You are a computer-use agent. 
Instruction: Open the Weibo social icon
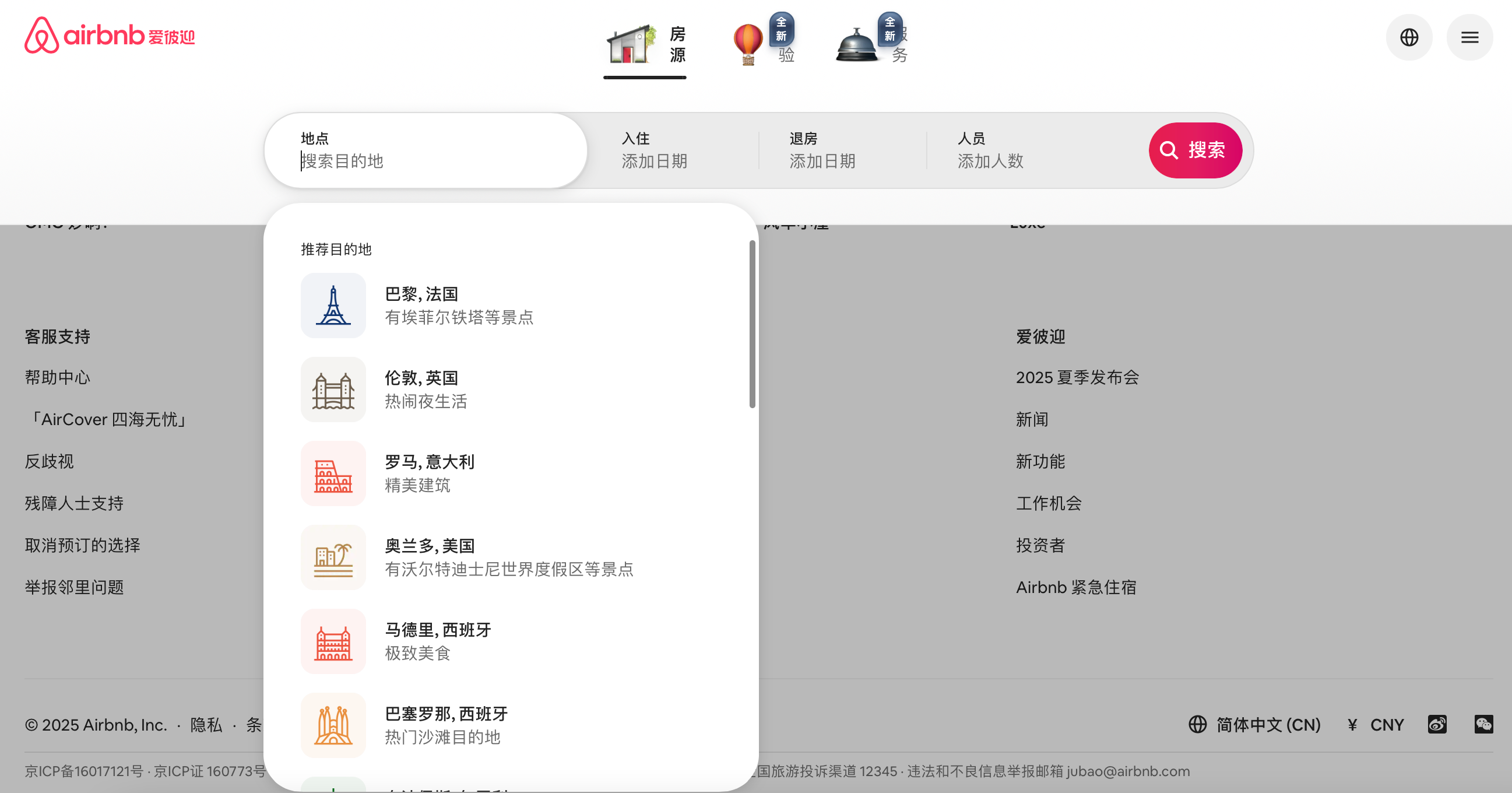(x=1437, y=724)
